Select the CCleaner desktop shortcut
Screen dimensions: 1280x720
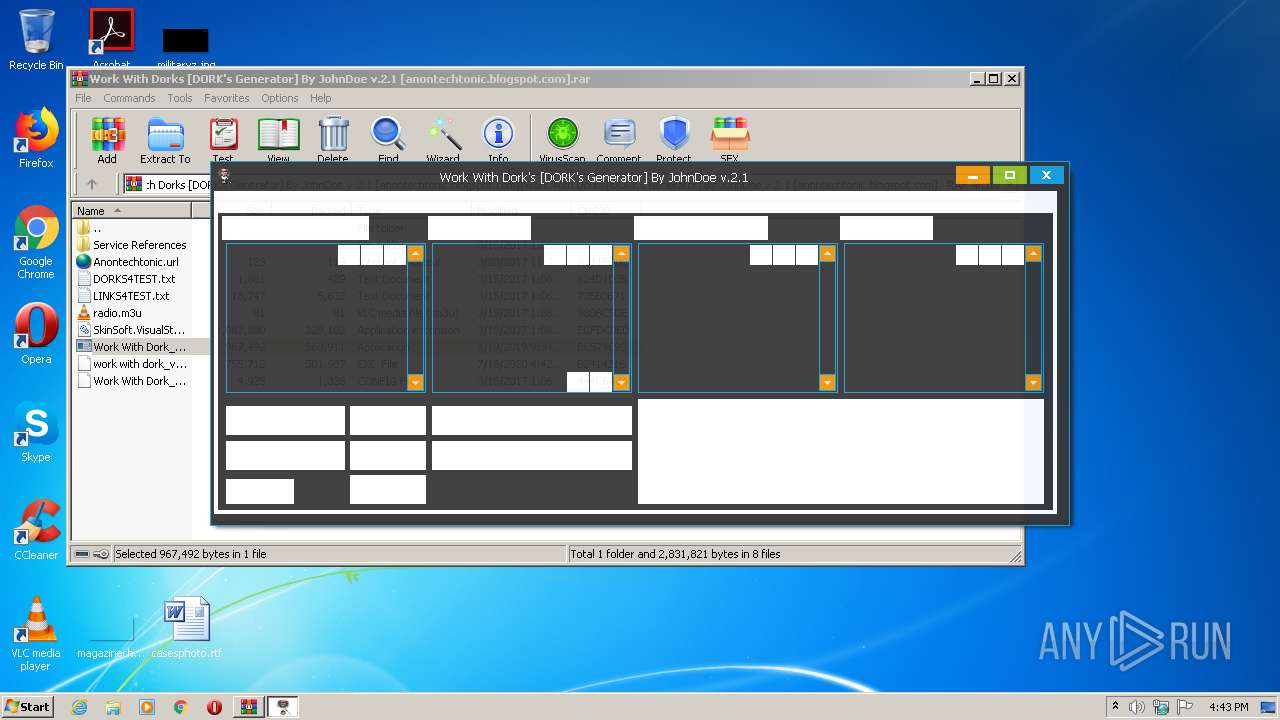pyautogui.click(x=36, y=529)
